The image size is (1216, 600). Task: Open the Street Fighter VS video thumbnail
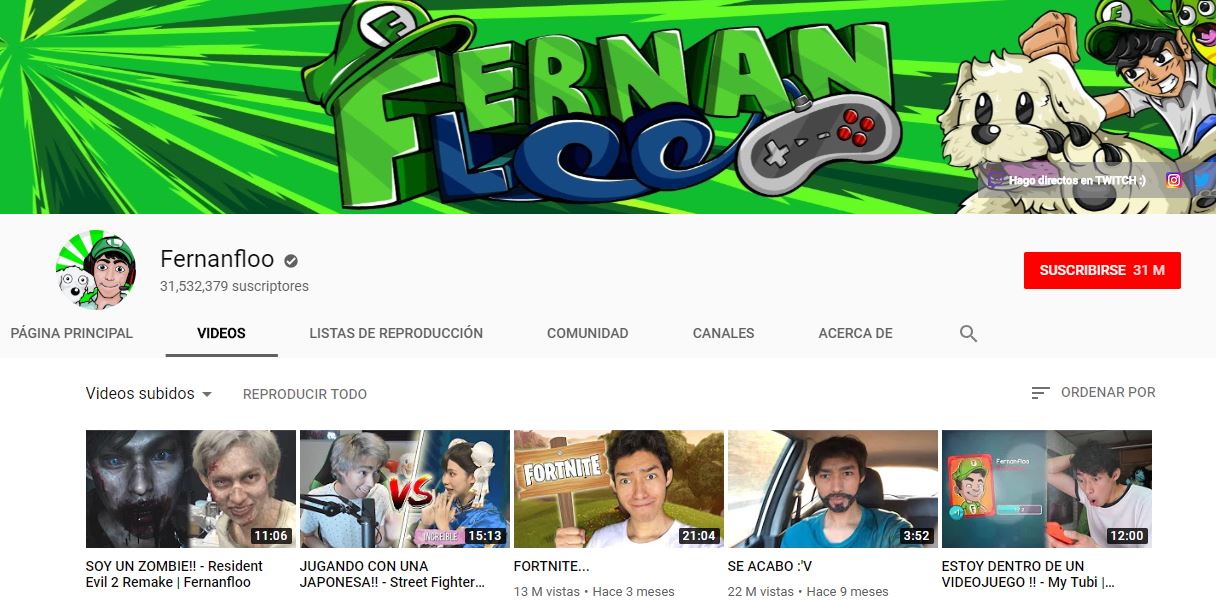coord(405,489)
